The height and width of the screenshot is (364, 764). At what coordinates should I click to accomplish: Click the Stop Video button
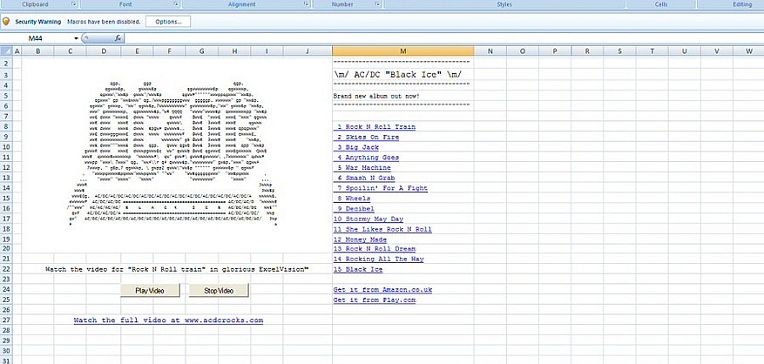(x=219, y=290)
